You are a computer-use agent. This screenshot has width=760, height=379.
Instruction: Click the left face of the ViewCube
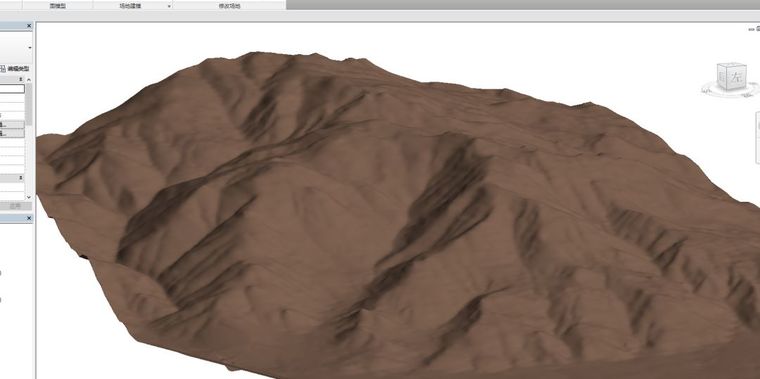point(736,77)
